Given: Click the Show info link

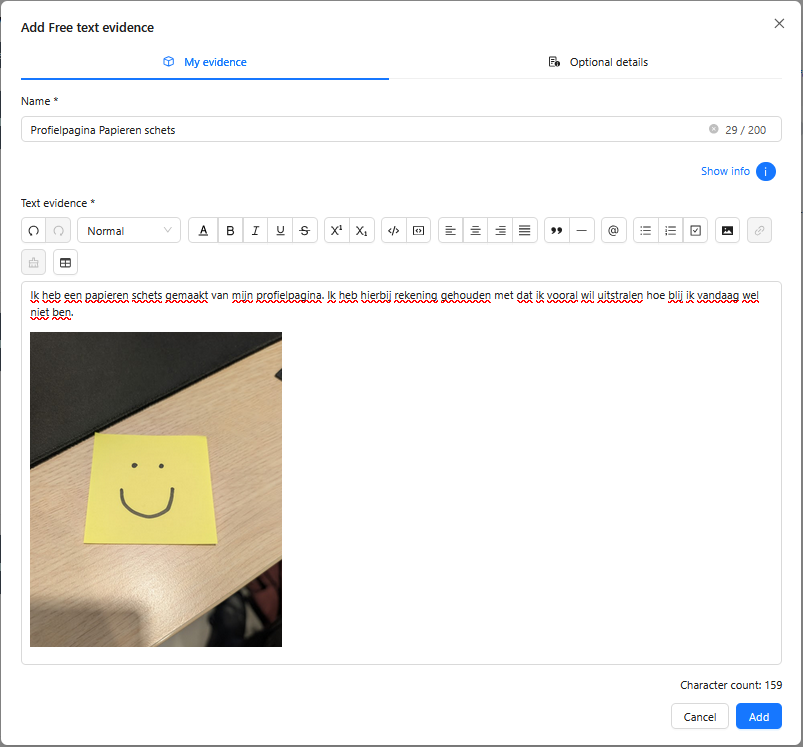Looking at the screenshot, I should 725,171.
